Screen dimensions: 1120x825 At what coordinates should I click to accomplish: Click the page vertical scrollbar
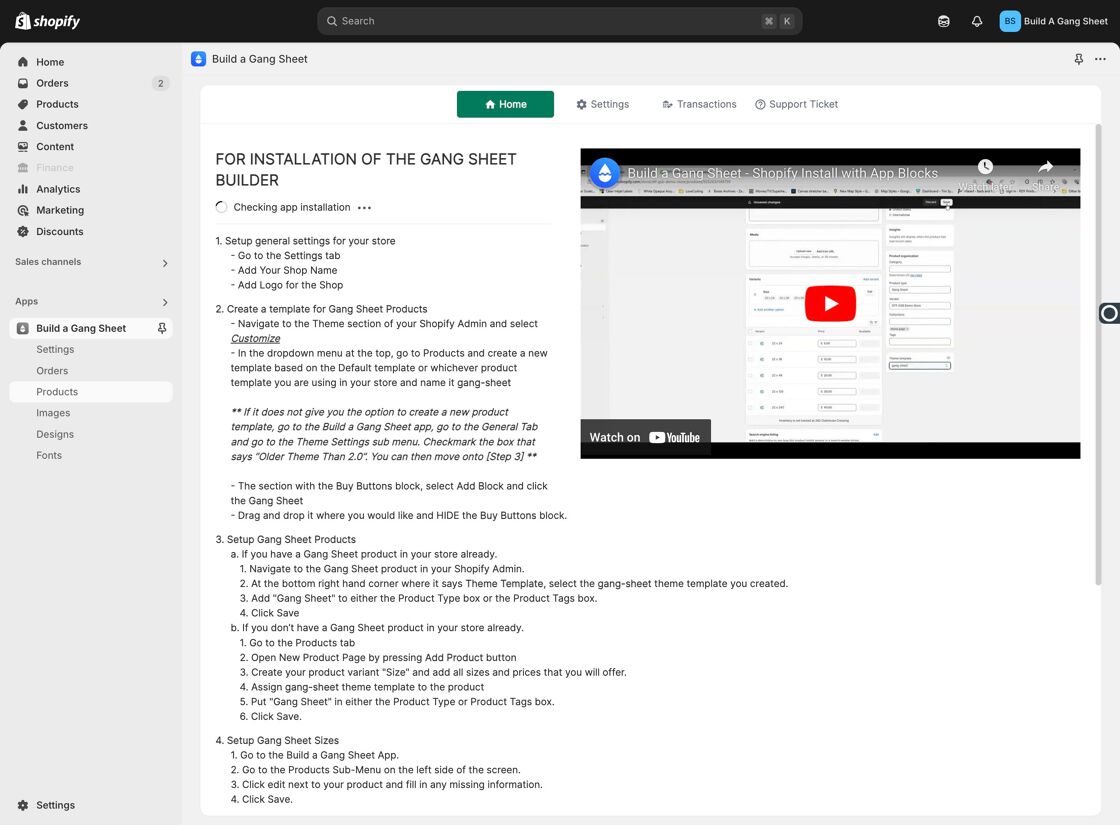pos(1098,355)
